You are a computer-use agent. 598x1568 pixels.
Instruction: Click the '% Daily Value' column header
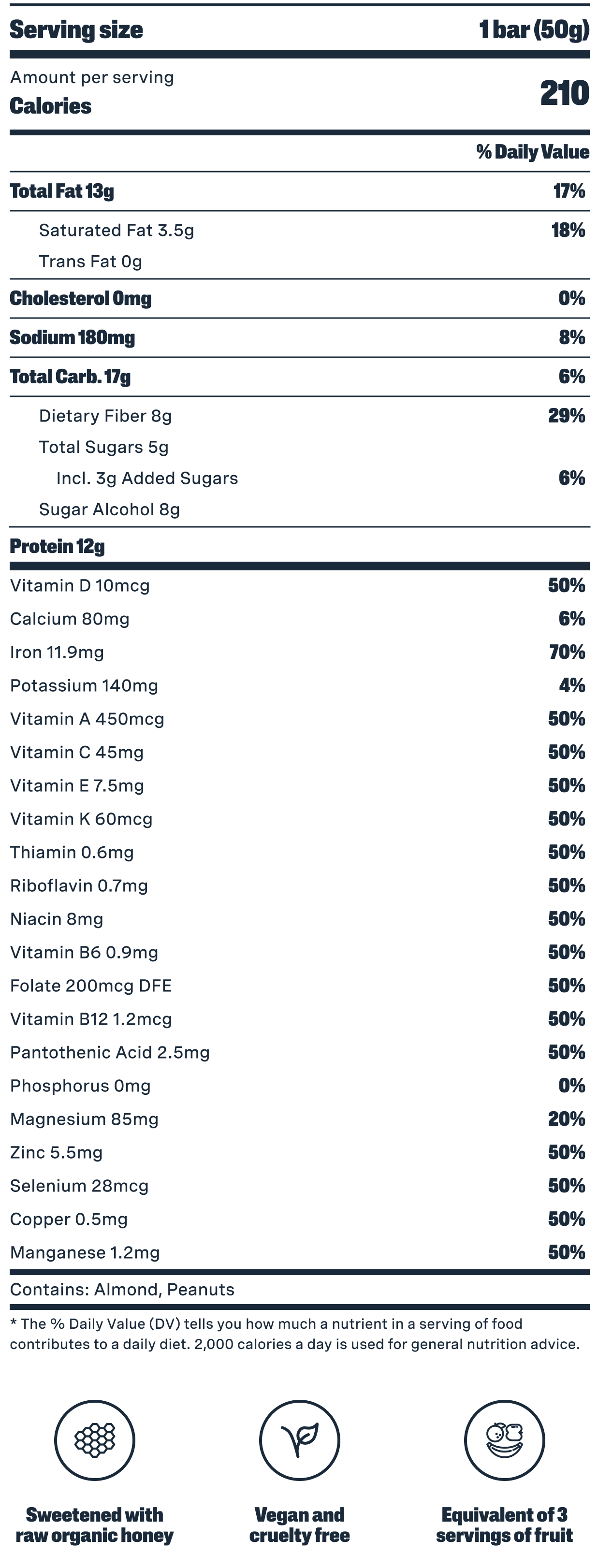tap(532, 152)
